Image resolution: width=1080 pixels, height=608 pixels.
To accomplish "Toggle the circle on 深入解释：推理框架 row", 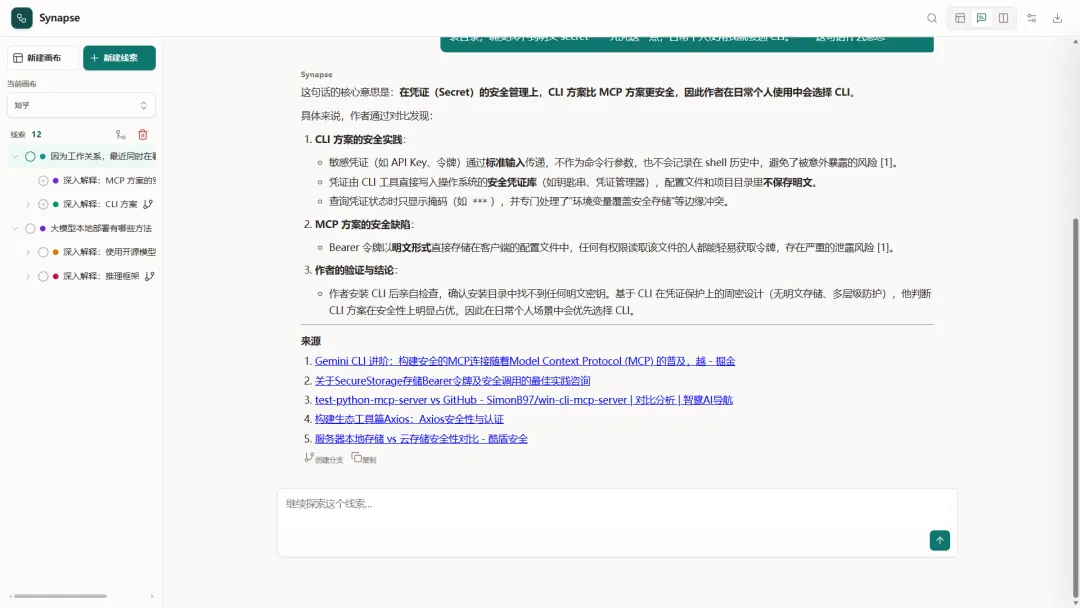I will click(x=43, y=276).
